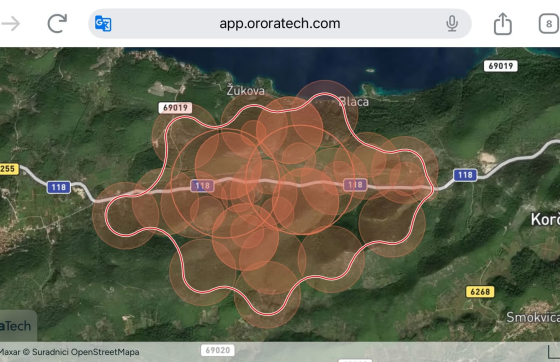Open the tab switcher showing 8
The height and width of the screenshot is (362, 560).
click(549, 24)
